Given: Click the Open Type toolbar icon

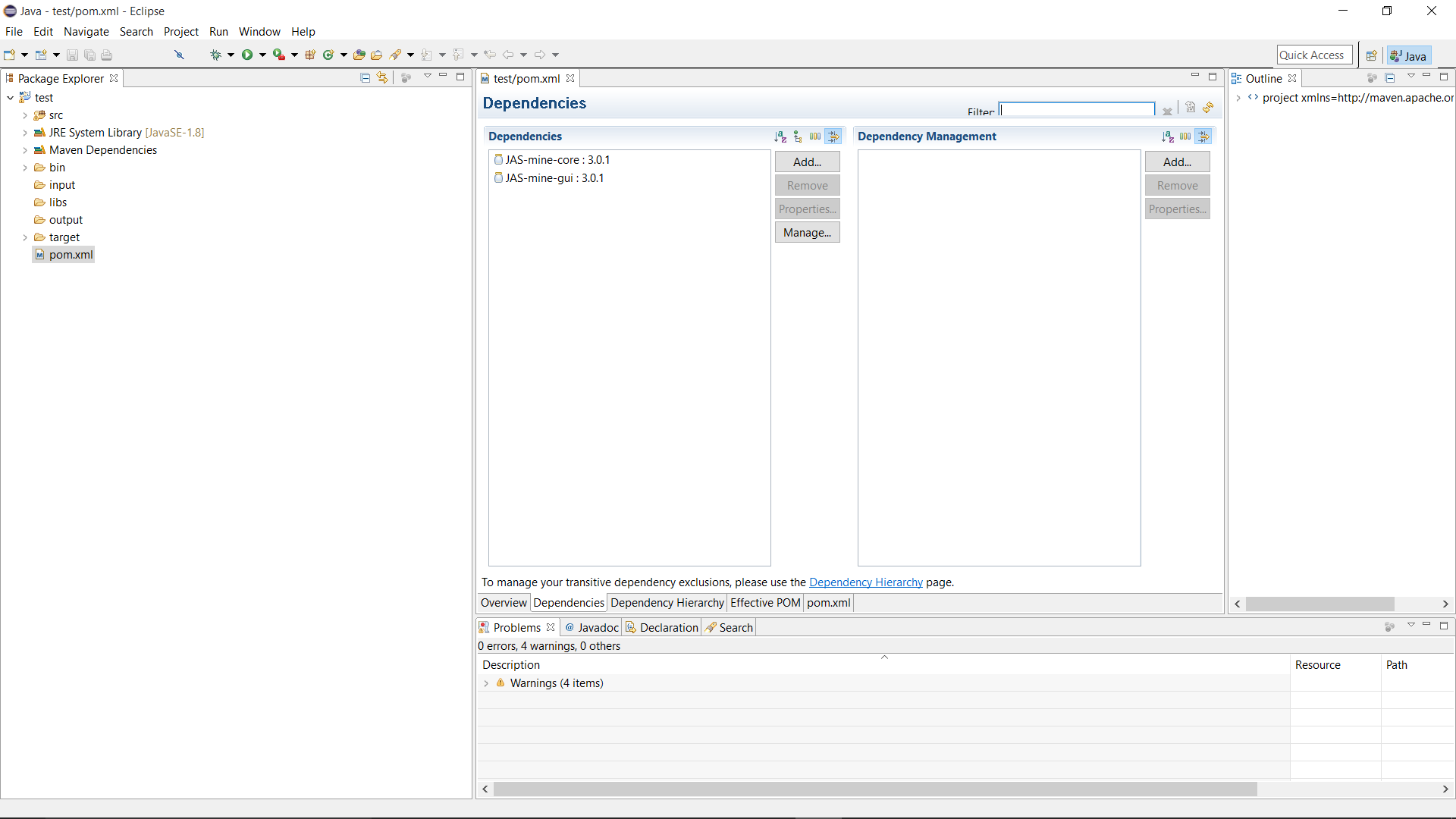Looking at the screenshot, I should (359, 55).
